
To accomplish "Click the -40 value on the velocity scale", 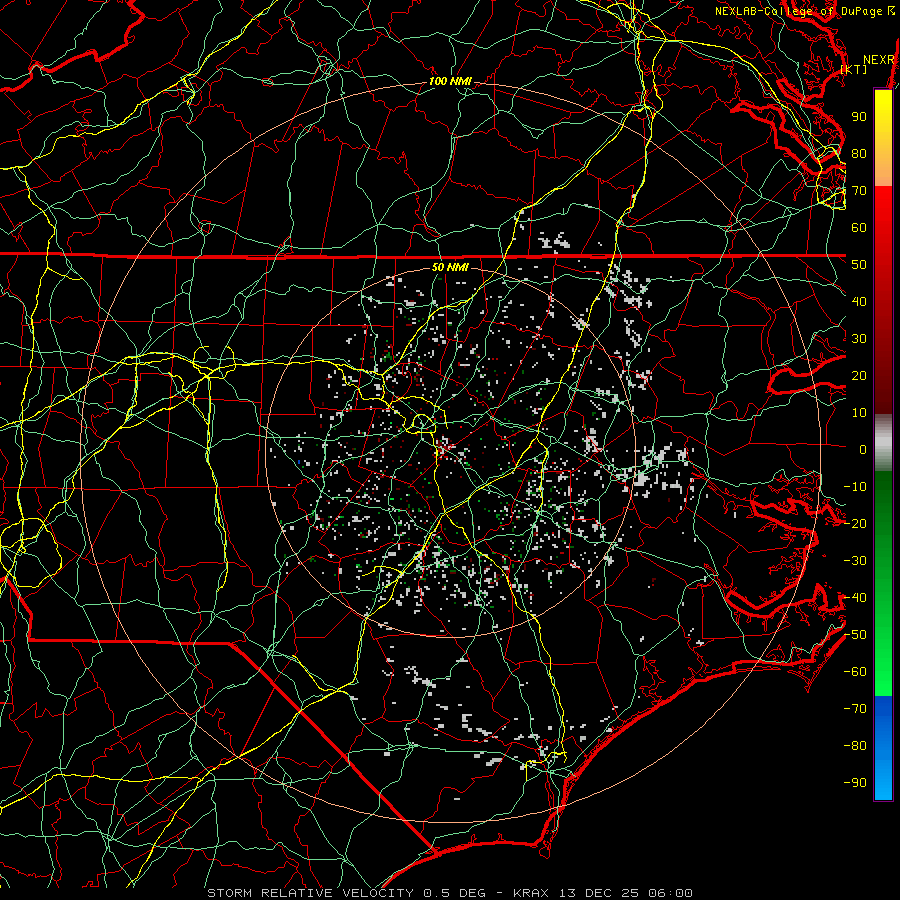I will 855,598.
